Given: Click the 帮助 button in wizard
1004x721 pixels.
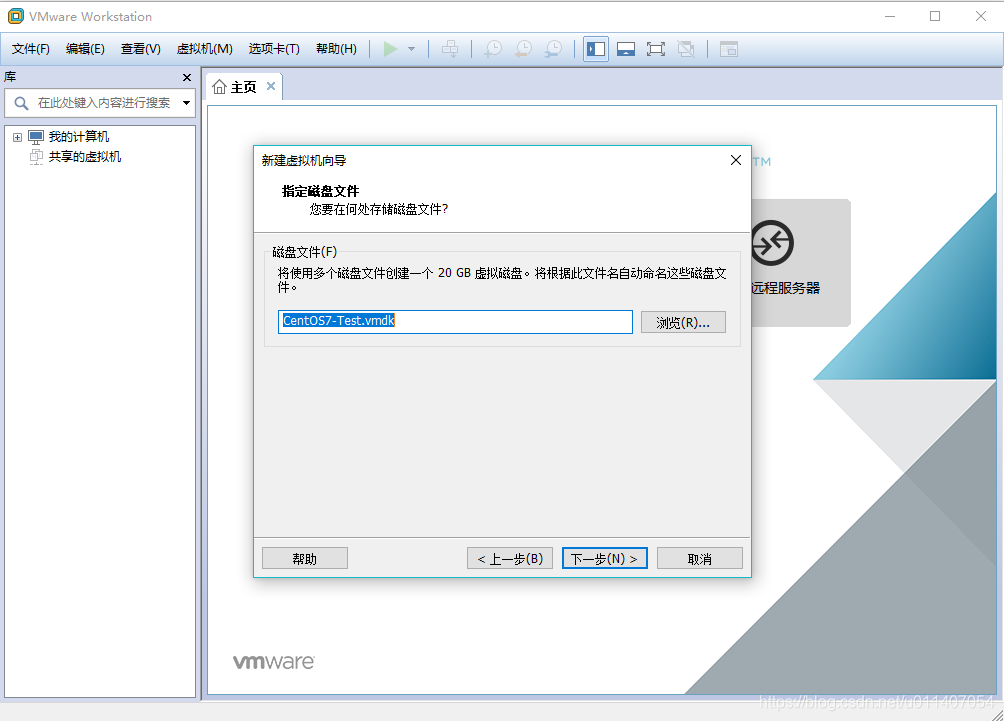Looking at the screenshot, I should point(305,558).
